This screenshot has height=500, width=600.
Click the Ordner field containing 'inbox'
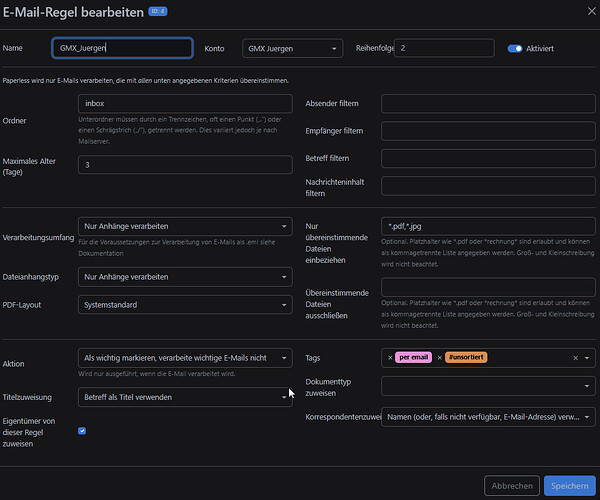[x=185, y=104]
